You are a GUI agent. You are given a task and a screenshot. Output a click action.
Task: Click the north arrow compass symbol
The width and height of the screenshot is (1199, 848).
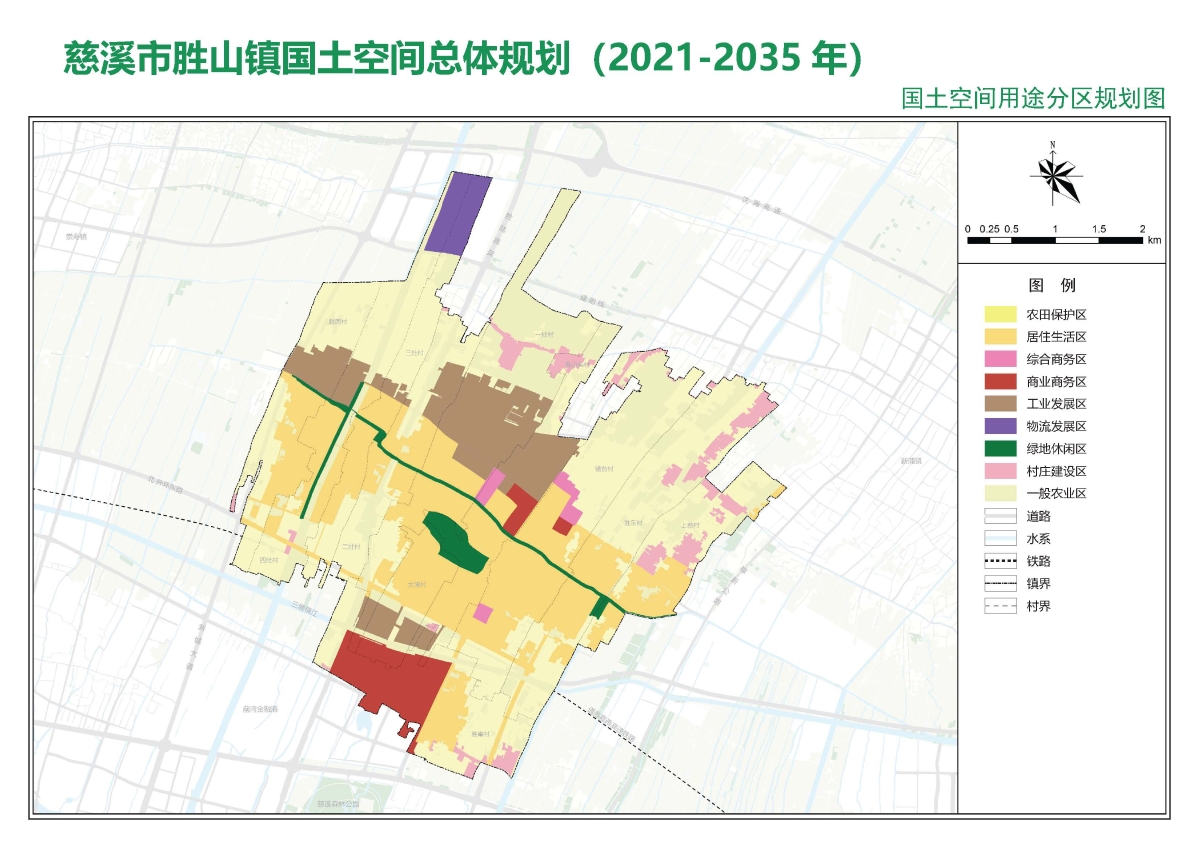coord(1056,178)
